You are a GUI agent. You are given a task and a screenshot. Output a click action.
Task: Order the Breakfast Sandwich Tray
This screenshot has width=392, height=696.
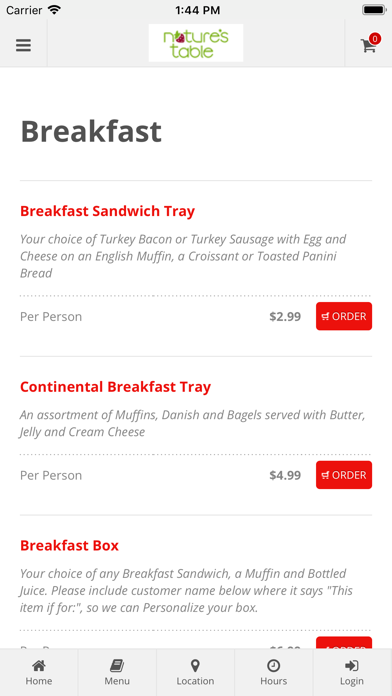(x=344, y=316)
